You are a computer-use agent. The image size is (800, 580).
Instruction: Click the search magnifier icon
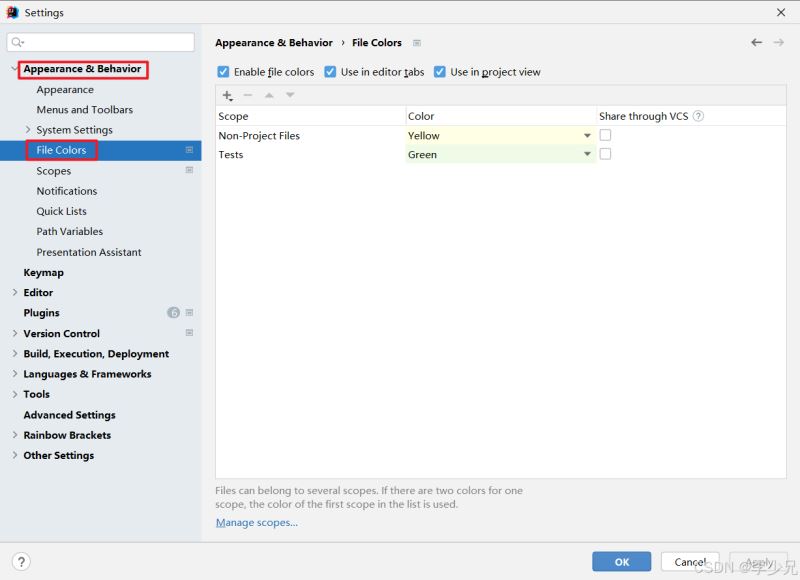tap(17, 42)
